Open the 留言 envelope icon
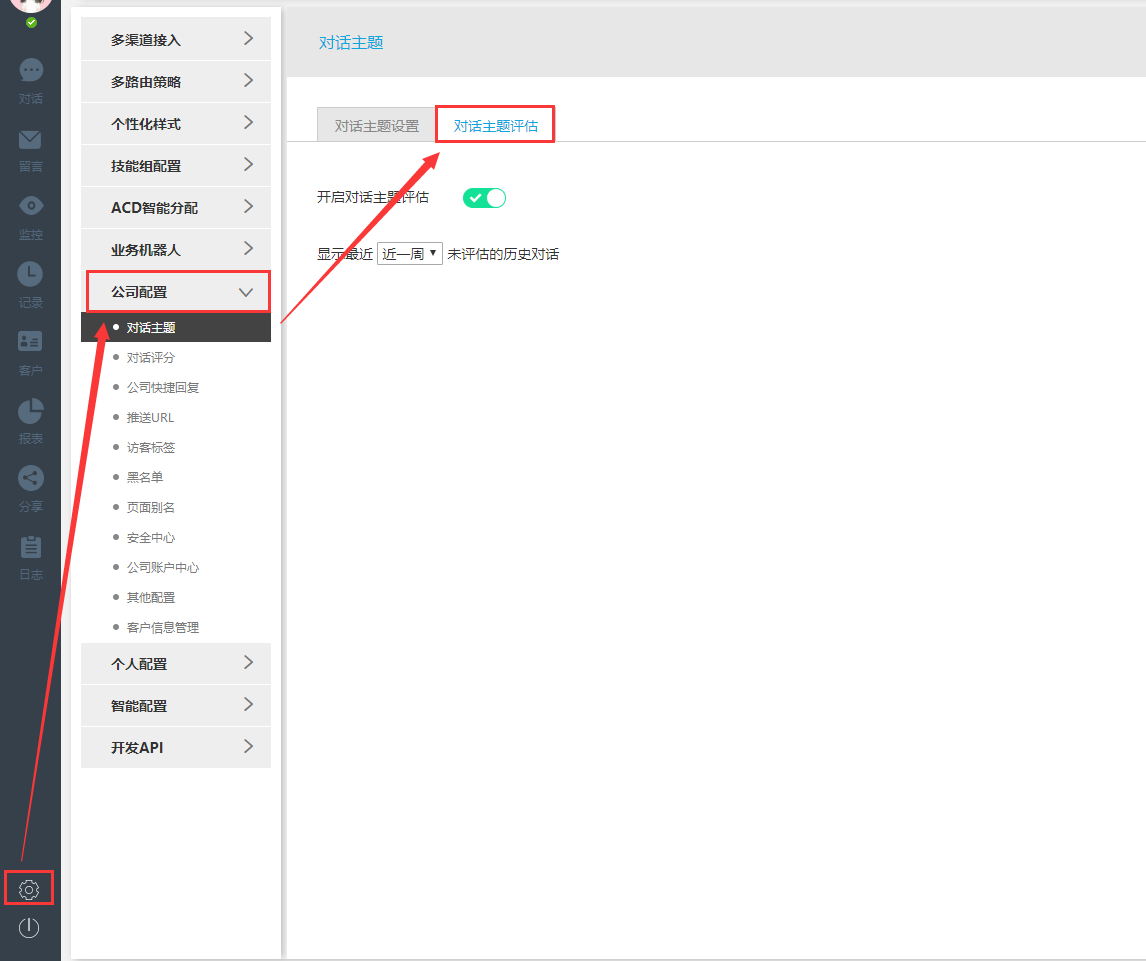 [30, 139]
